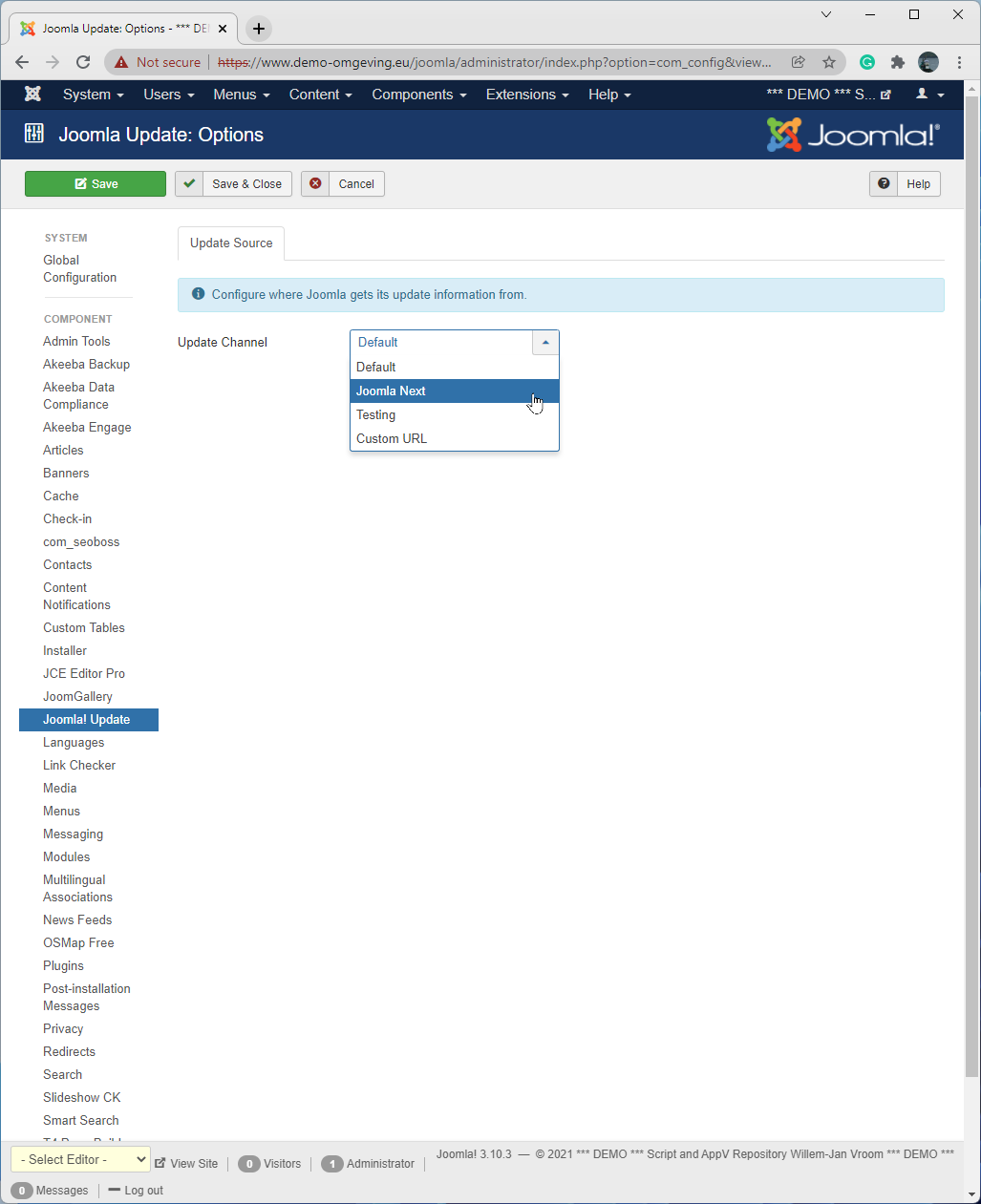Cancel the options changes
The width and height of the screenshot is (981, 1204).
pos(343,184)
